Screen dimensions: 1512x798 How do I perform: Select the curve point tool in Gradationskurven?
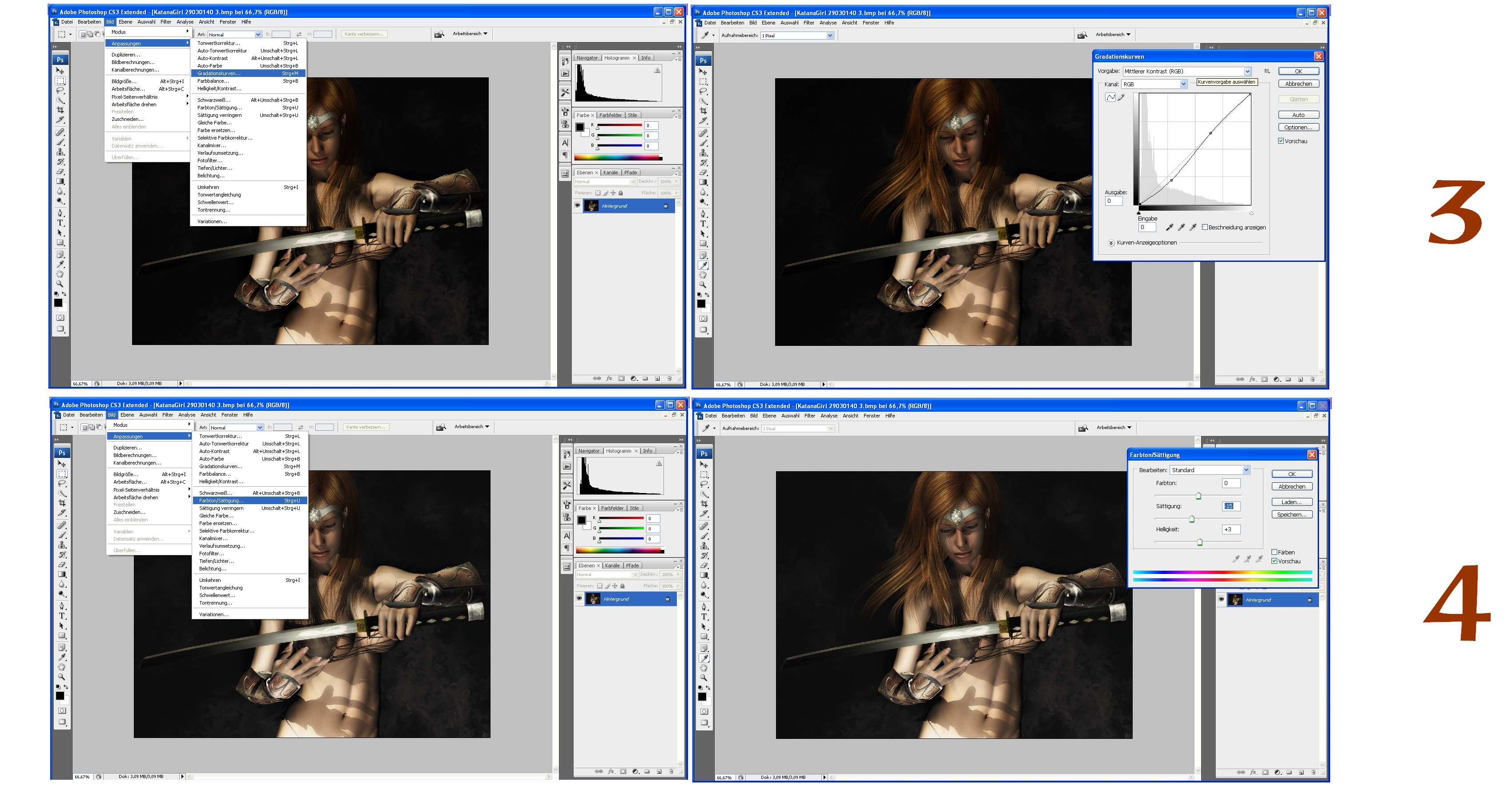(1110, 97)
